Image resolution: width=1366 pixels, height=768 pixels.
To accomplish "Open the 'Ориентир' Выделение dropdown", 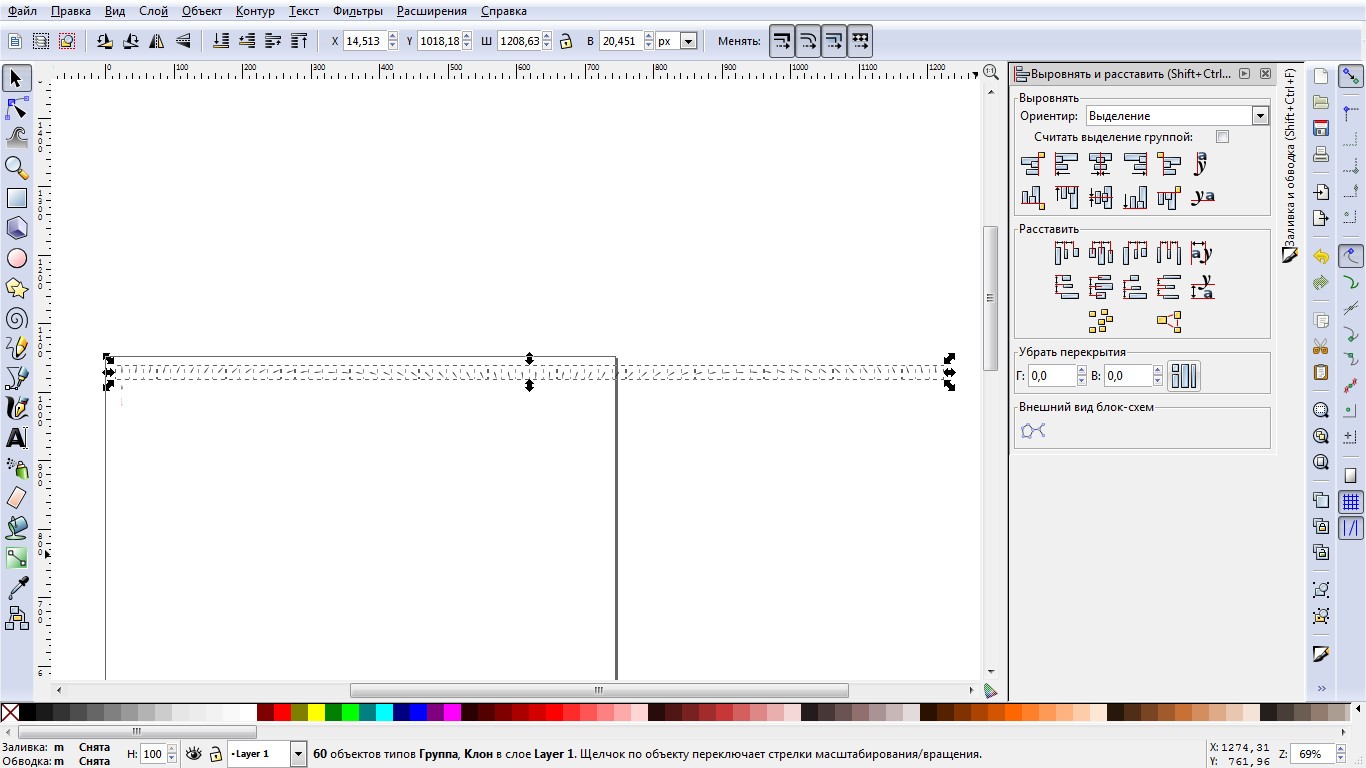I will coord(1177,116).
